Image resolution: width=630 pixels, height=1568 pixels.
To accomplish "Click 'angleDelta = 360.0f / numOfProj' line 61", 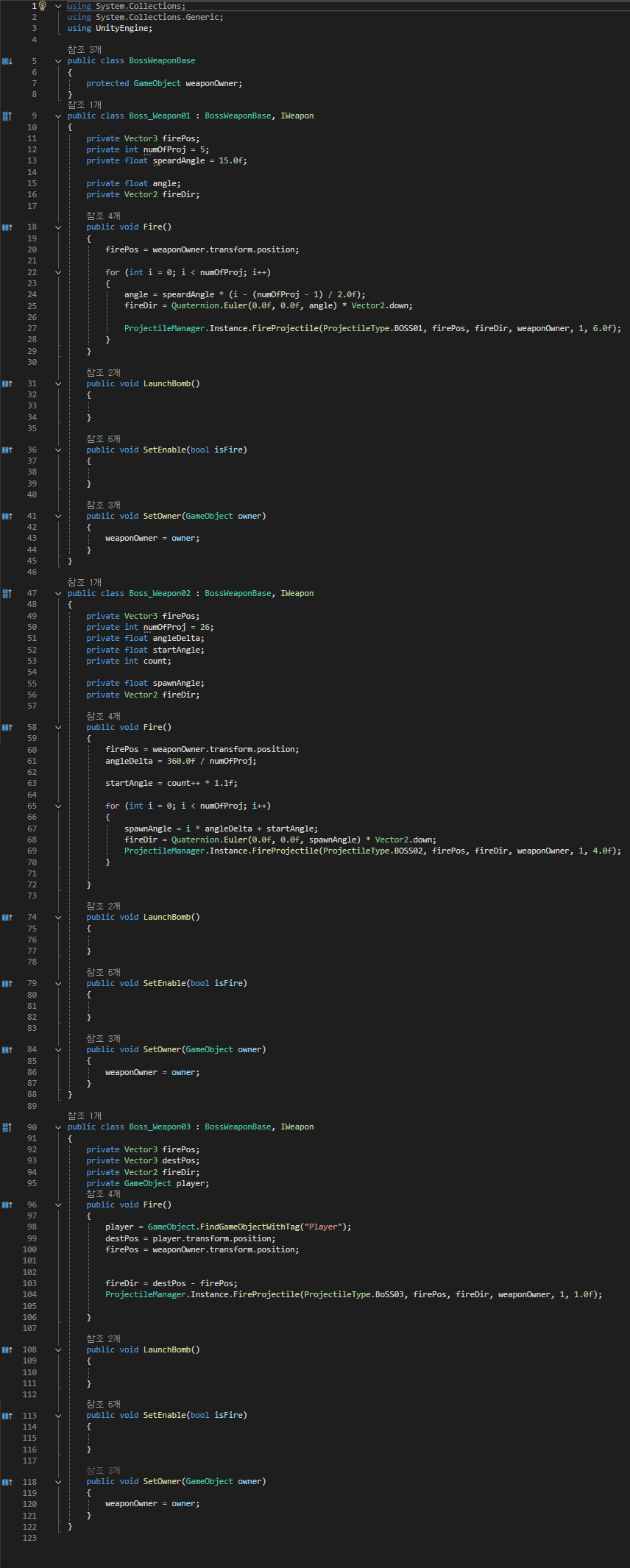I will pos(180,762).
